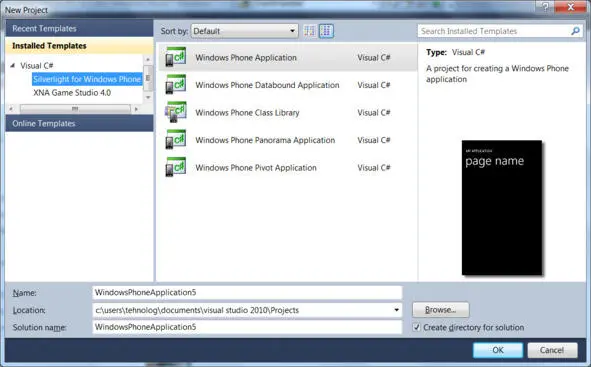Toggle Create directory for solution checkbox

pos(416,327)
